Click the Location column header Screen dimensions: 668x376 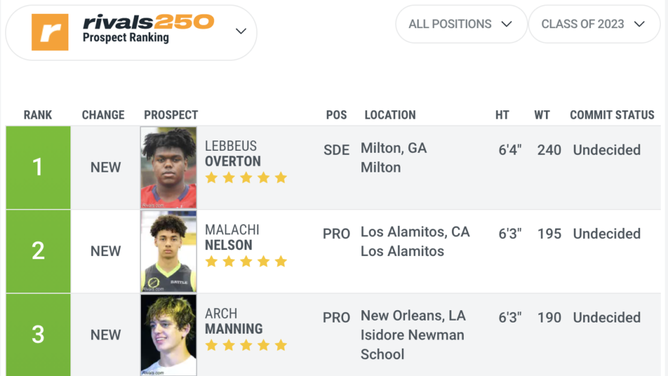tap(390, 115)
